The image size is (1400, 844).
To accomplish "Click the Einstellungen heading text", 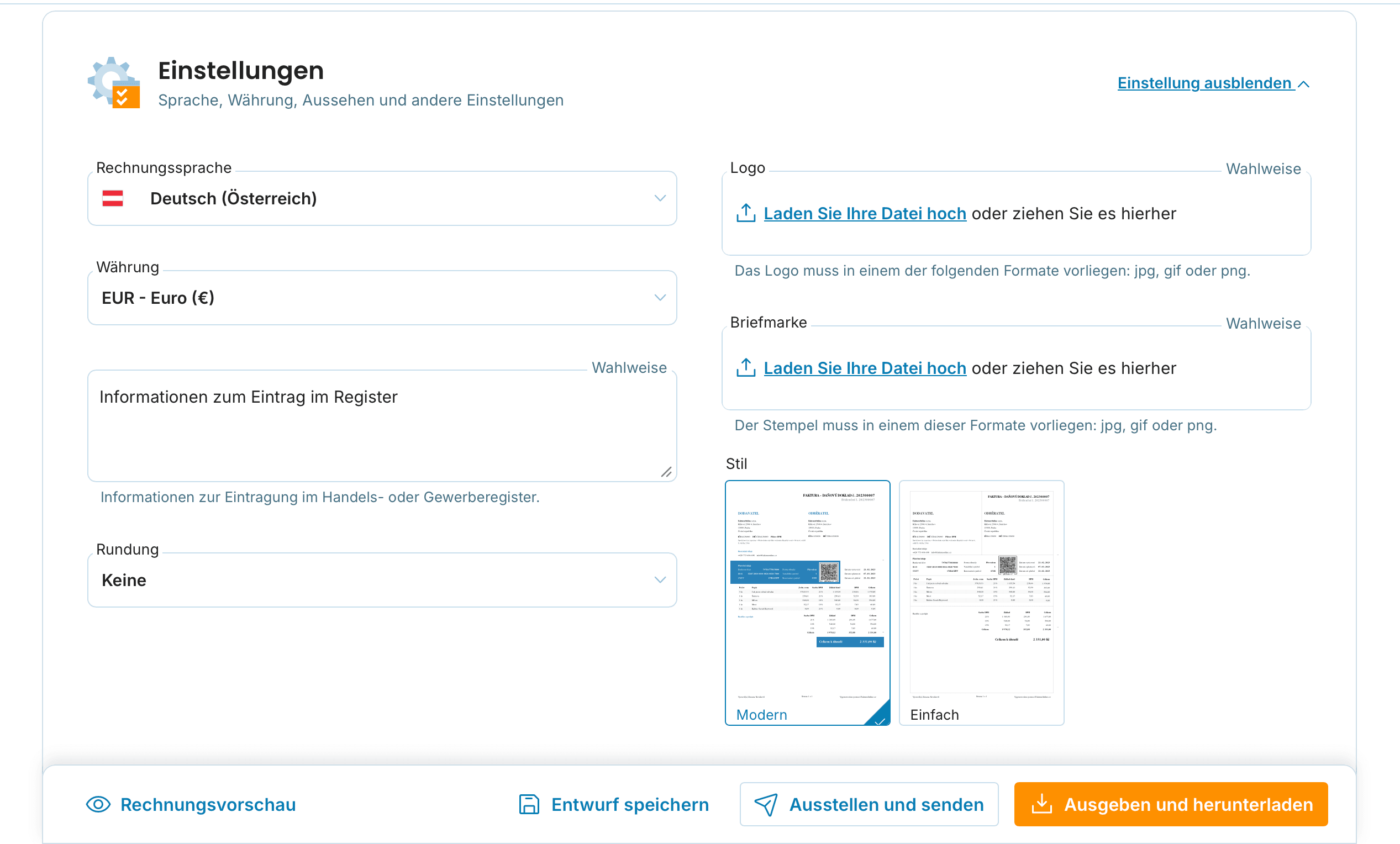I will tap(241, 71).
